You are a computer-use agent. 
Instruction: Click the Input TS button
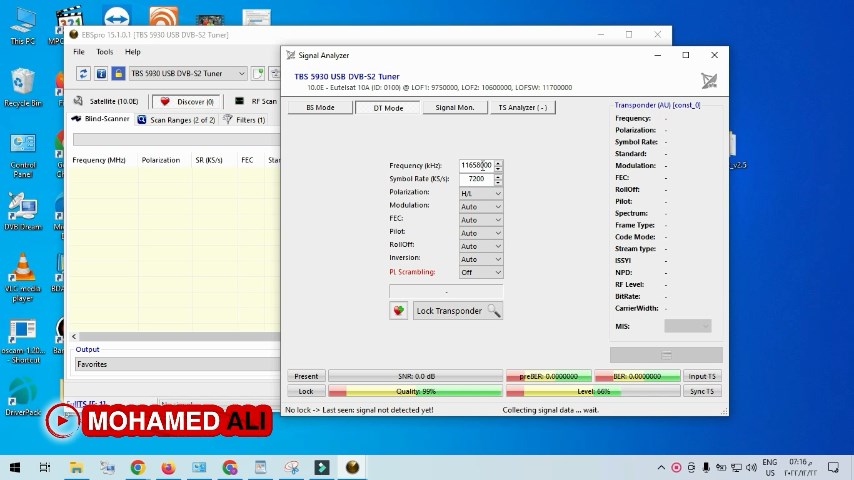(702, 376)
